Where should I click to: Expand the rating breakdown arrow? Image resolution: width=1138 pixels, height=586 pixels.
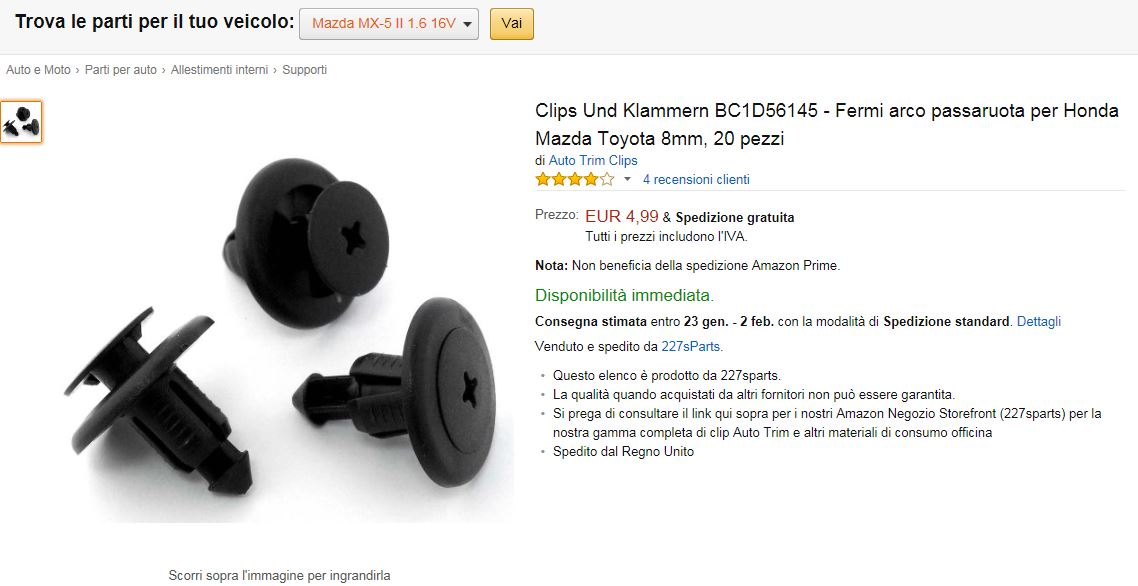click(x=628, y=179)
